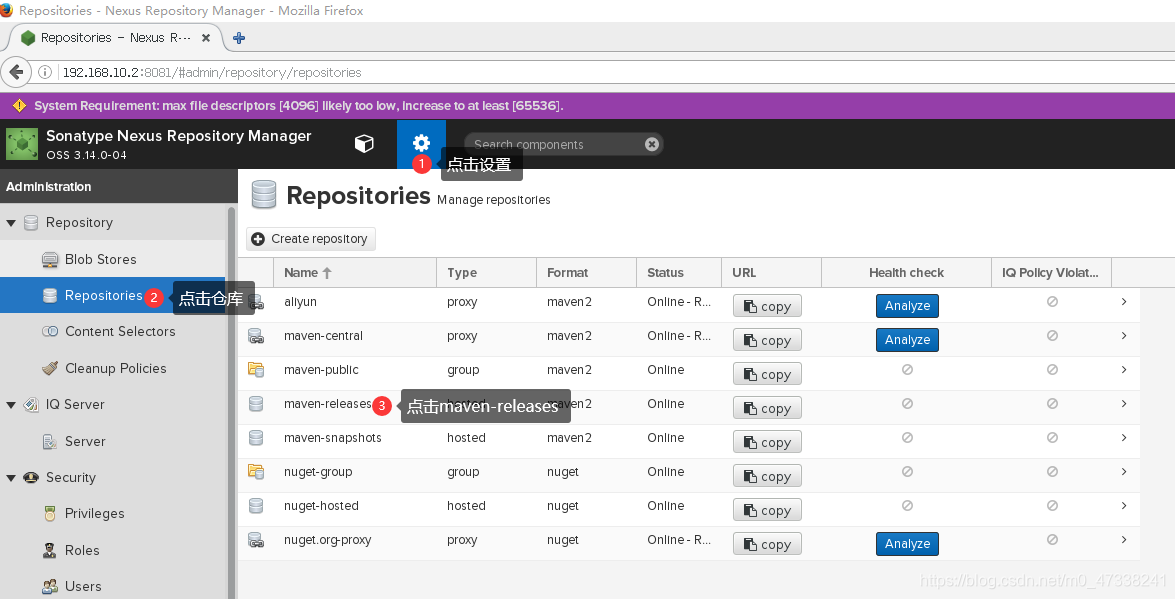Copy URL of aliyun repository

(x=767, y=306)
